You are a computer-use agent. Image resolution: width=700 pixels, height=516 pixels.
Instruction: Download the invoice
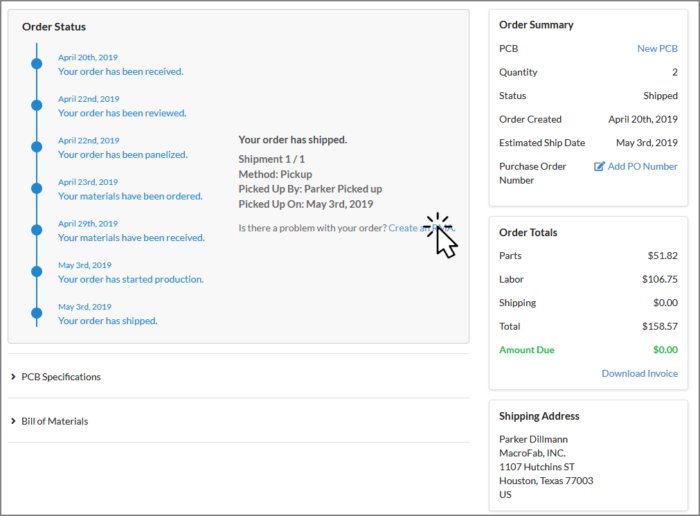coord(639,373)
